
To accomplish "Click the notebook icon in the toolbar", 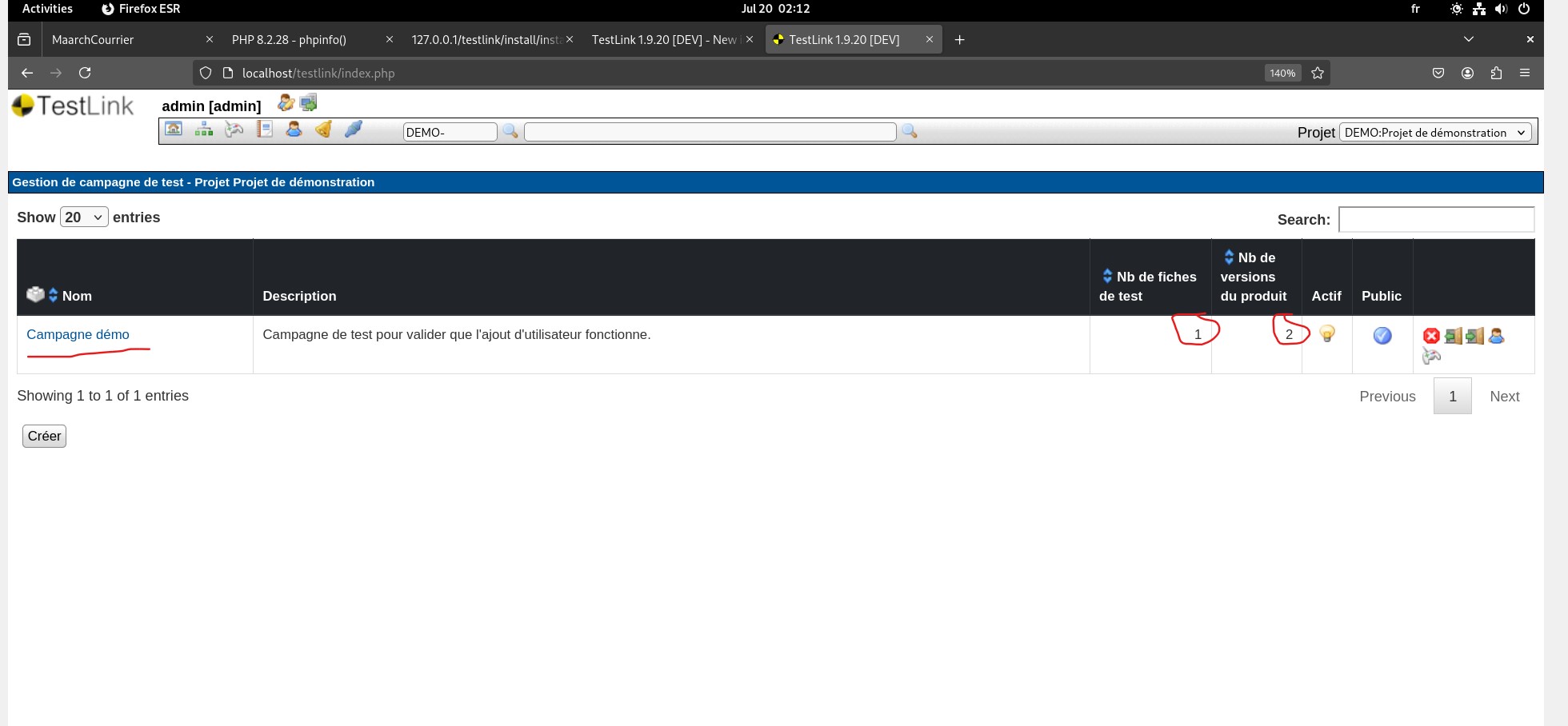I will click(x=265, y=130).
